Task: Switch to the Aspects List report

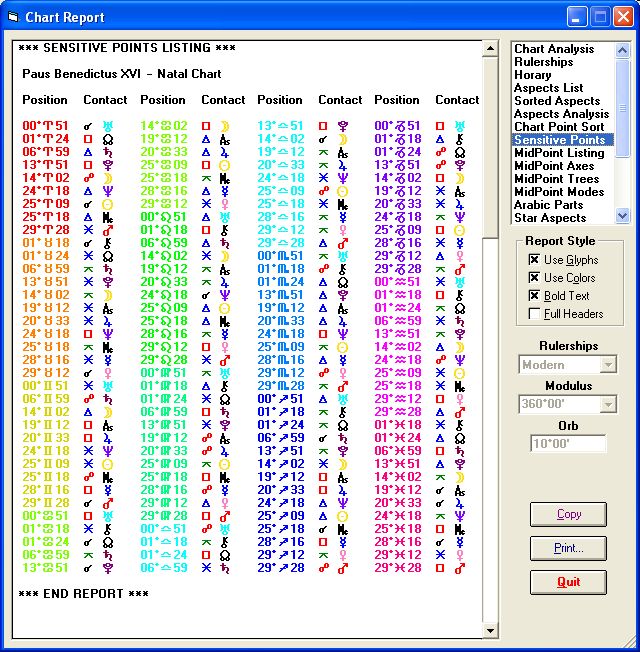Action: coord(548,88)
